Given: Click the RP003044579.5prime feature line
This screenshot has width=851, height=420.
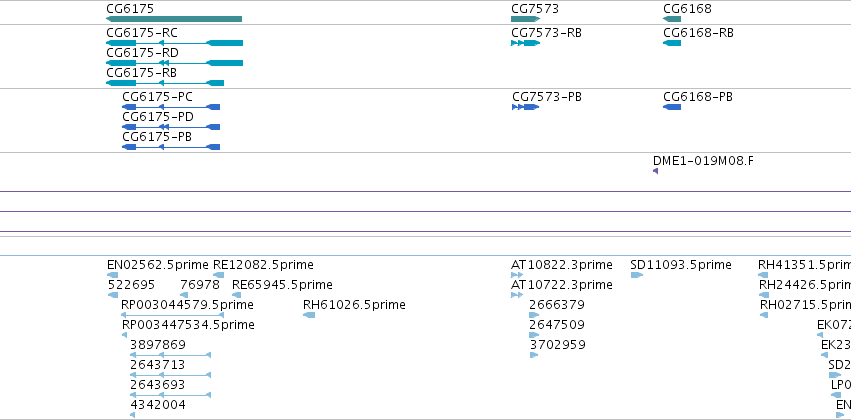Looking at the screenshot, I should point(173,315).
